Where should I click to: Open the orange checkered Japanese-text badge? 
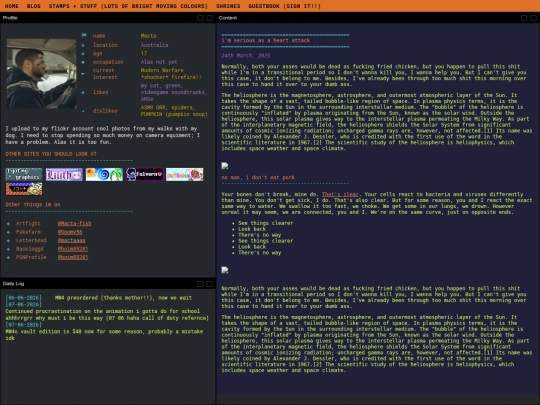24,189
